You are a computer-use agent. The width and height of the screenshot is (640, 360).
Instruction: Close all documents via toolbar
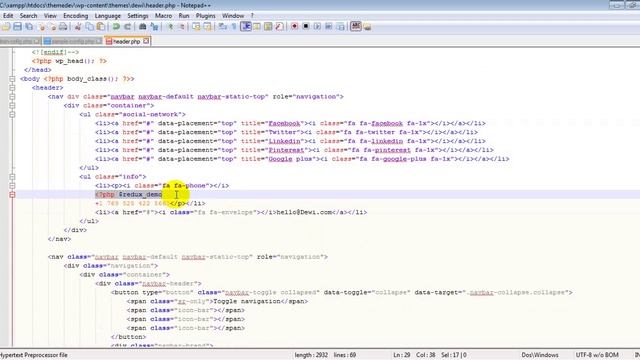[53, 27]
